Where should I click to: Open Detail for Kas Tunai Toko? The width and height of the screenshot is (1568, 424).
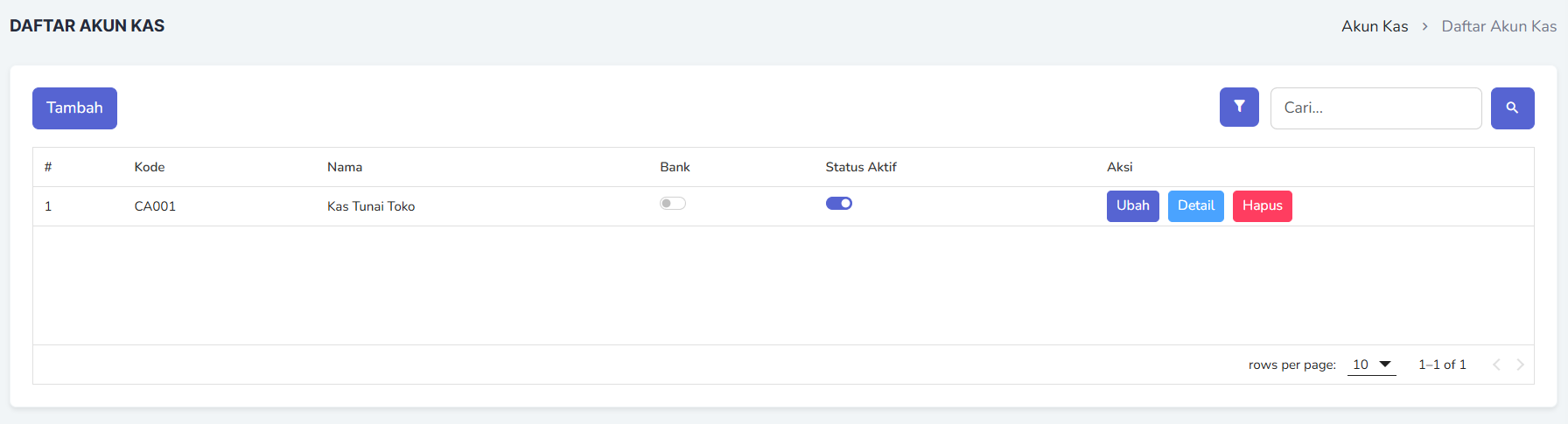[1195, 206]
